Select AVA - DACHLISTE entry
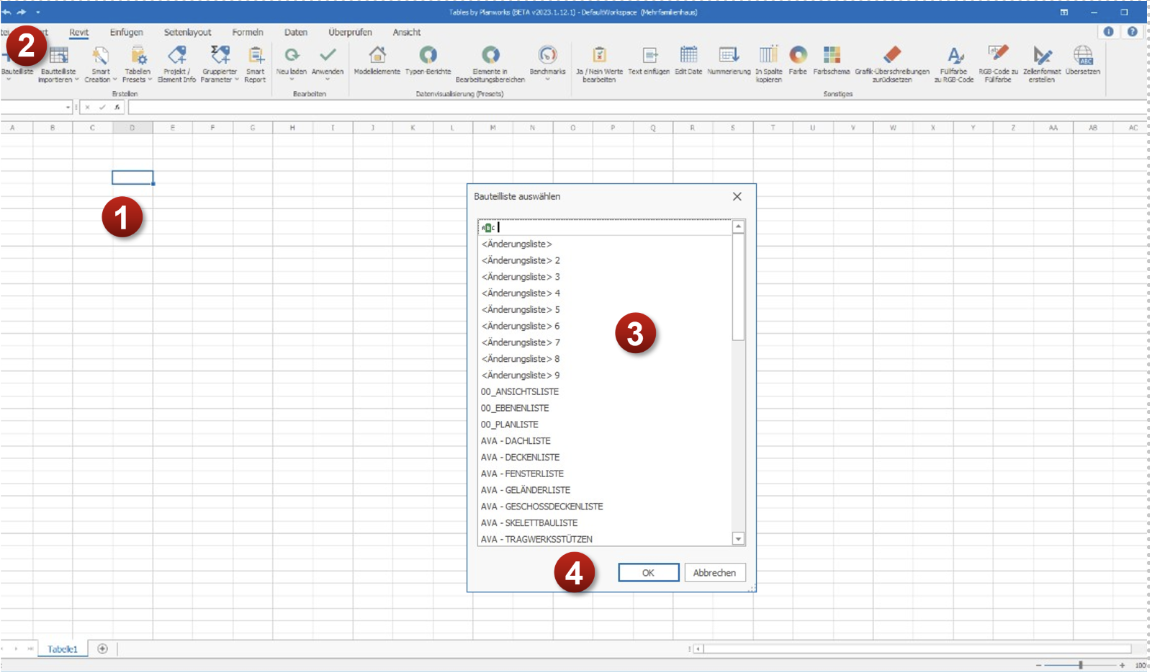The height and width of the screenshot is (672, 1150). click(x=516, y=441)
